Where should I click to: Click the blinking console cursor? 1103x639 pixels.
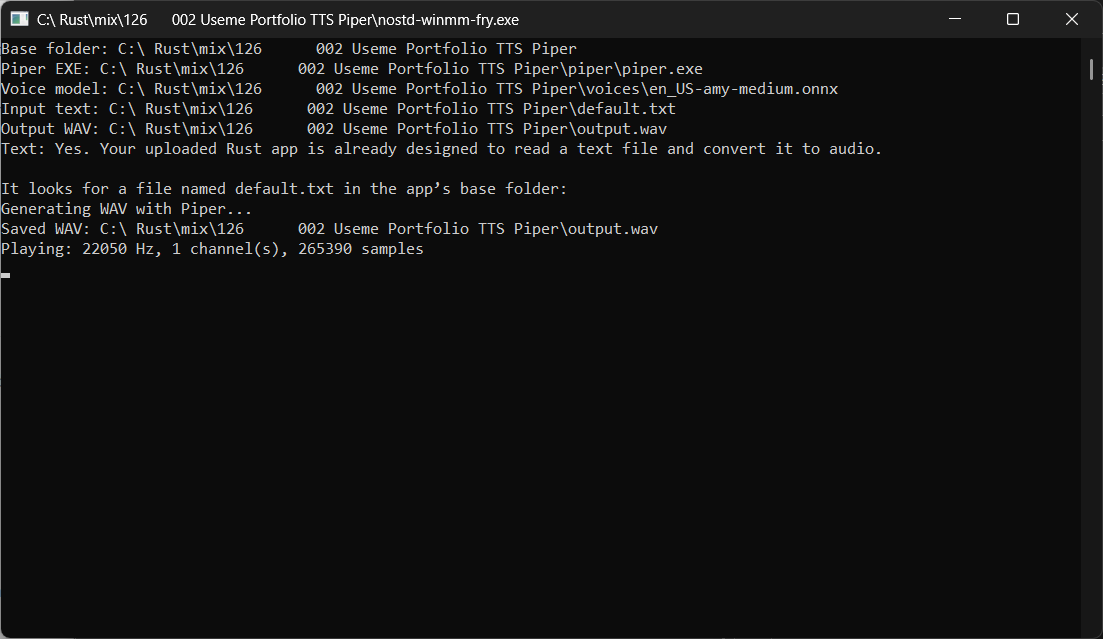tap(6, 275)
